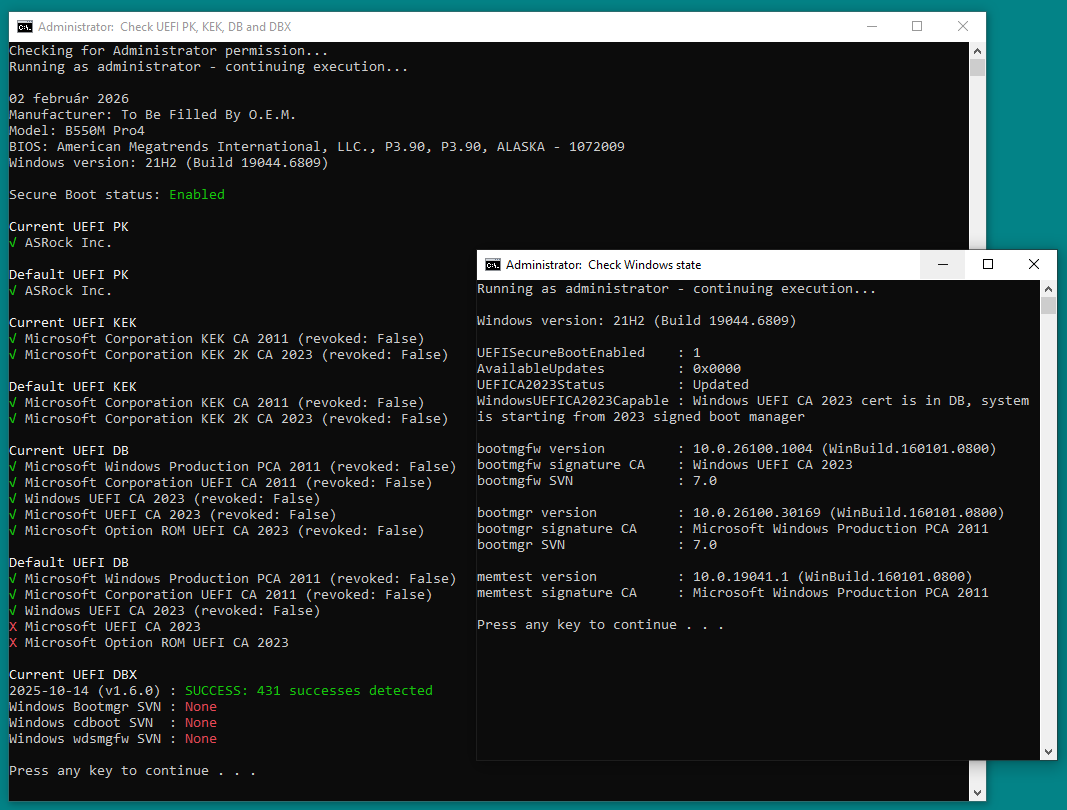Click 'Manufacturer: To Be Filled By O.E.M.' line
The image size is (1067, 810).
(x=152, y=114)
